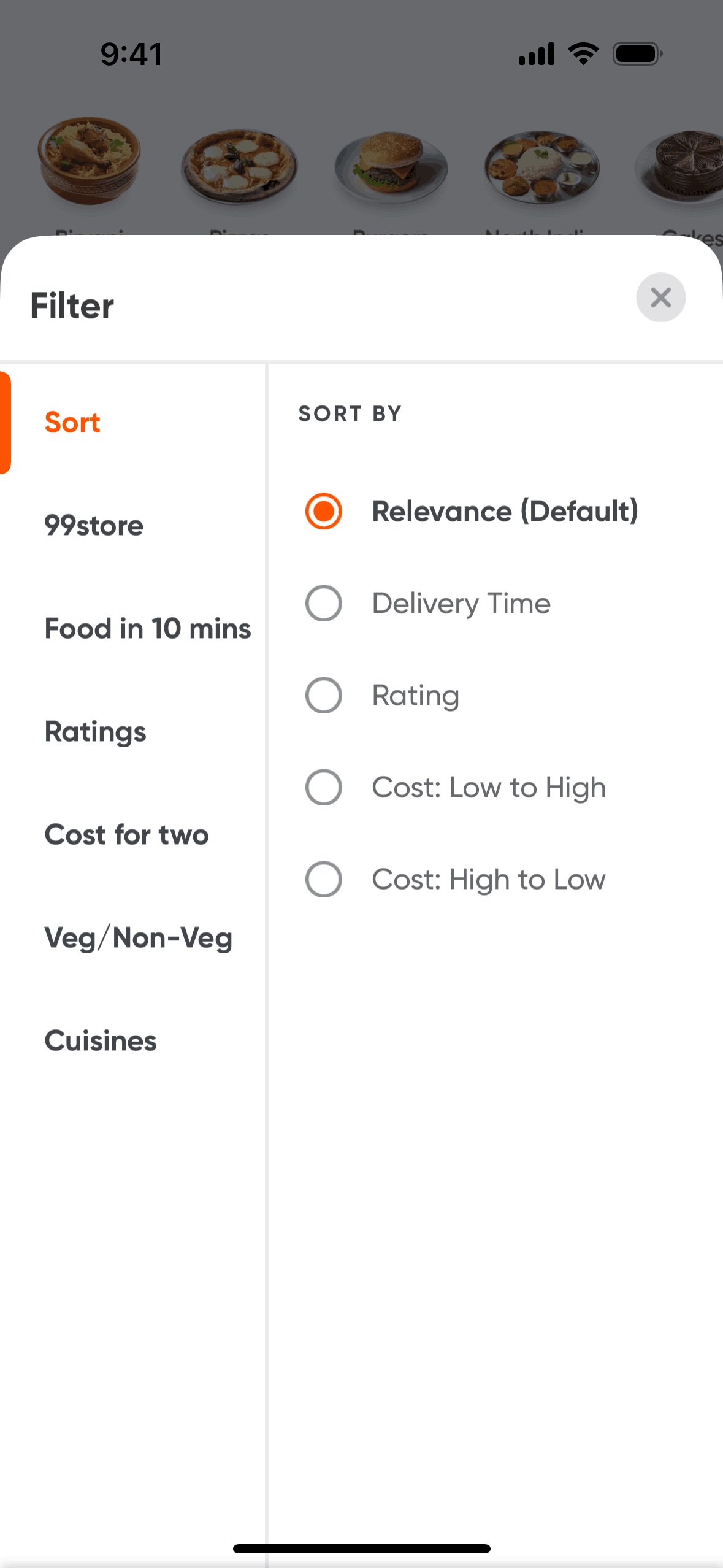Open the Cost for two tab
723x1568 pixels.
click(x=127, y=835)
